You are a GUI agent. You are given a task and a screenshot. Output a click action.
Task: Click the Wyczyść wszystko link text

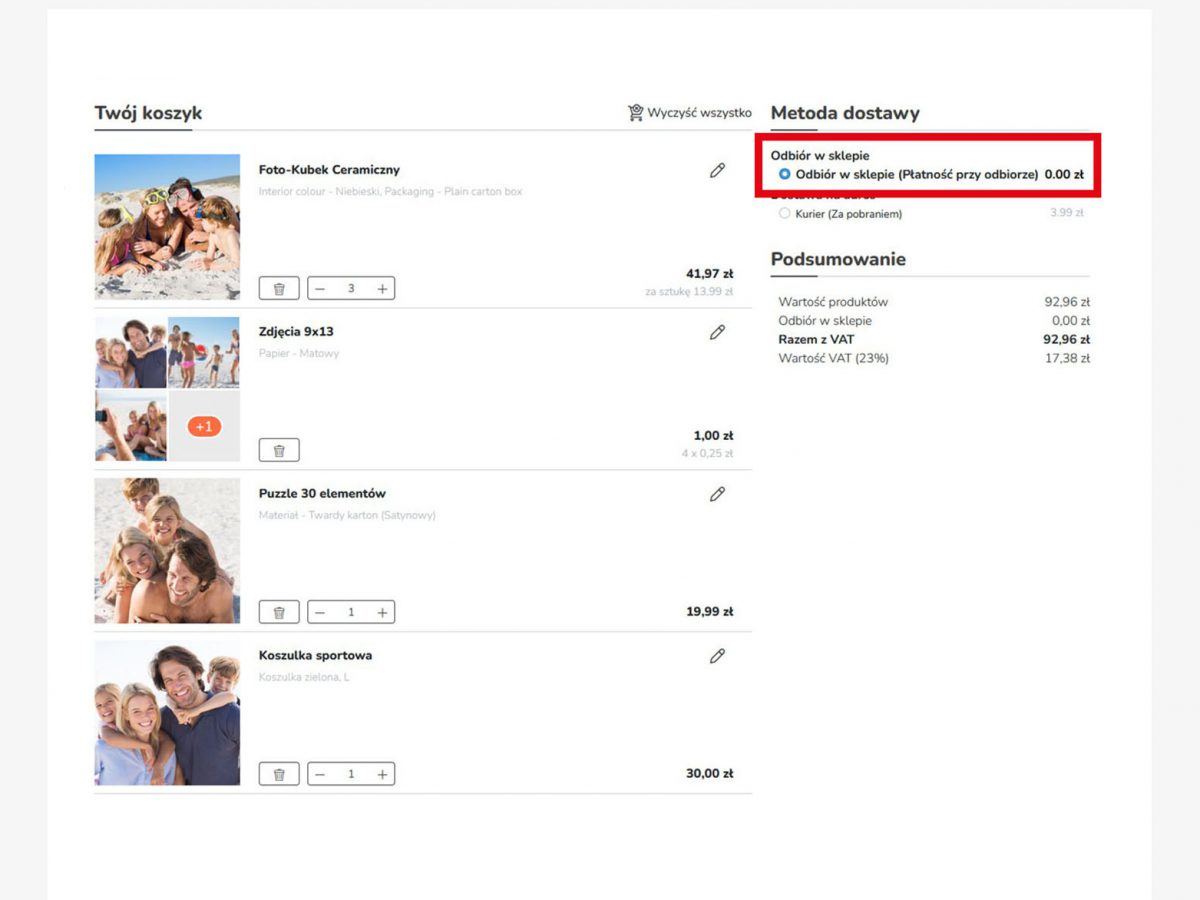(x=699, y=113)
